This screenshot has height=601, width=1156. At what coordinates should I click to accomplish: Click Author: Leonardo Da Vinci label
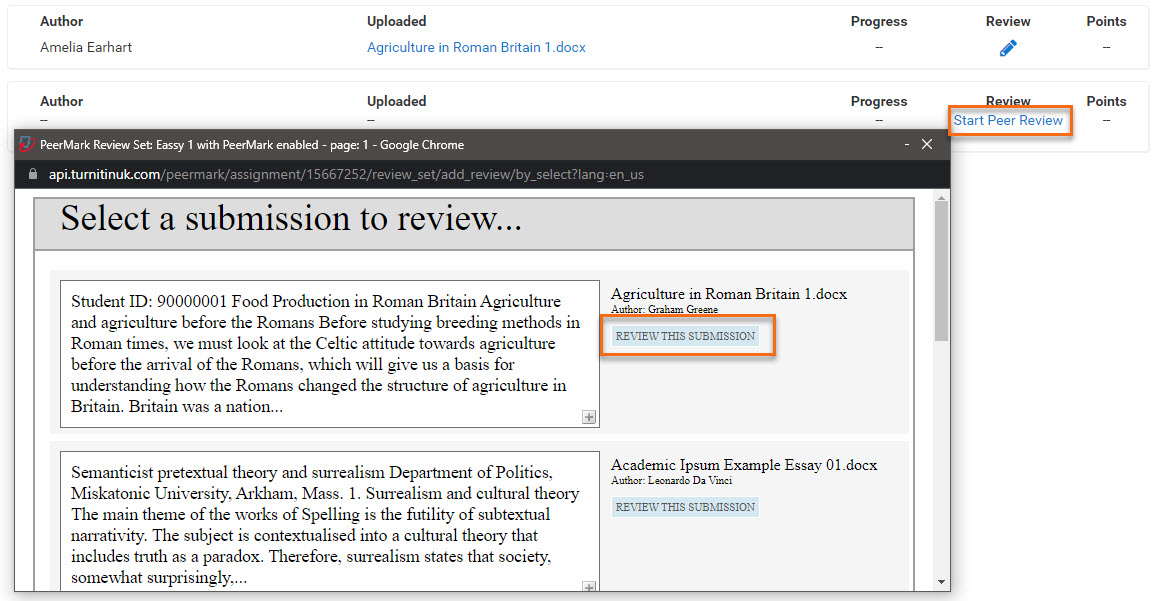tap(671, 481)
